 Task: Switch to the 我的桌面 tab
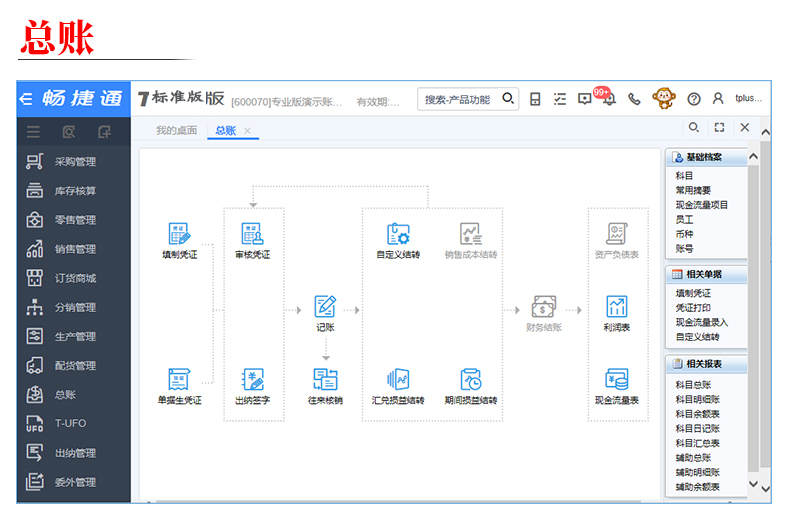(x=176, y=130)
